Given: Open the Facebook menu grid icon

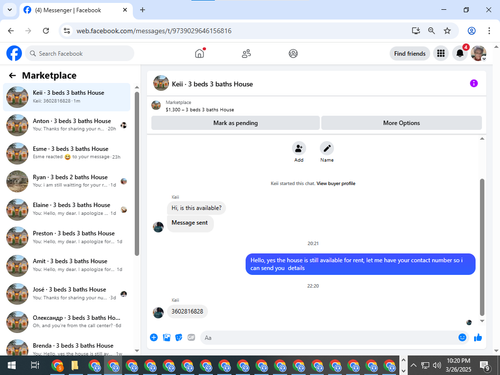Looking at the screenshot, I should pos(441,53).
